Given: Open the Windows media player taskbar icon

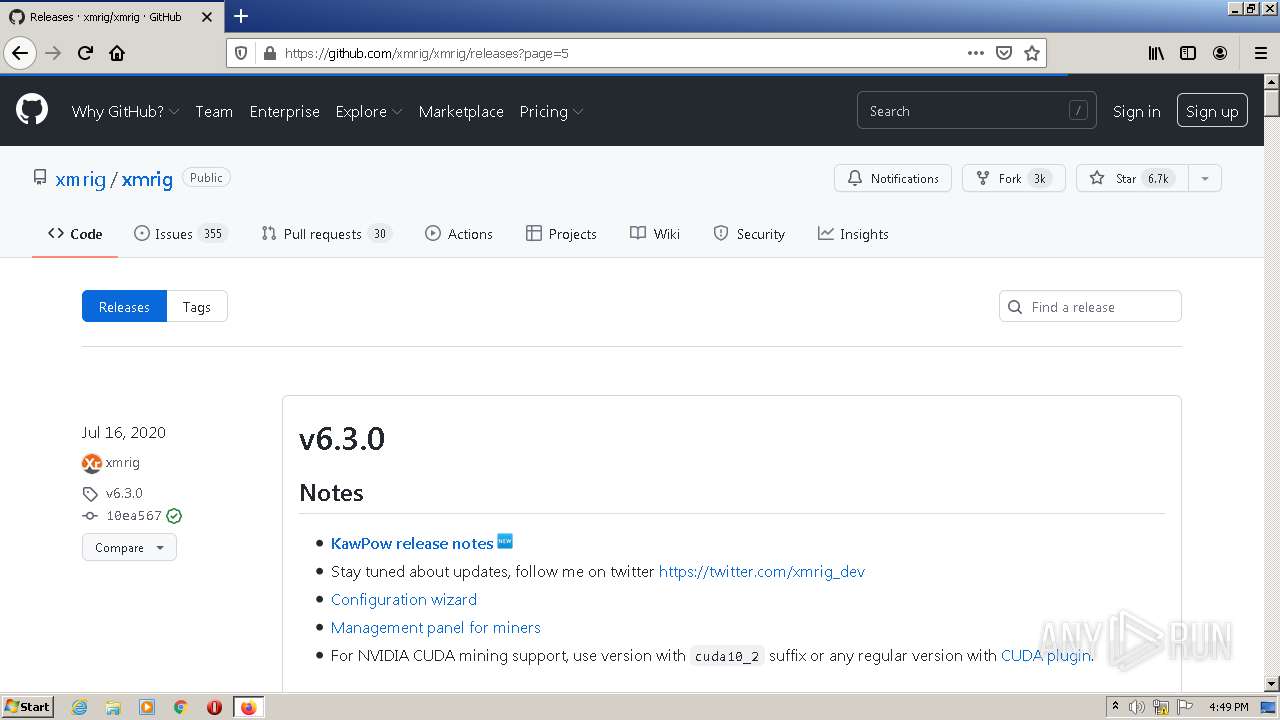Looking at the screenshot, I should pos(147,707).
